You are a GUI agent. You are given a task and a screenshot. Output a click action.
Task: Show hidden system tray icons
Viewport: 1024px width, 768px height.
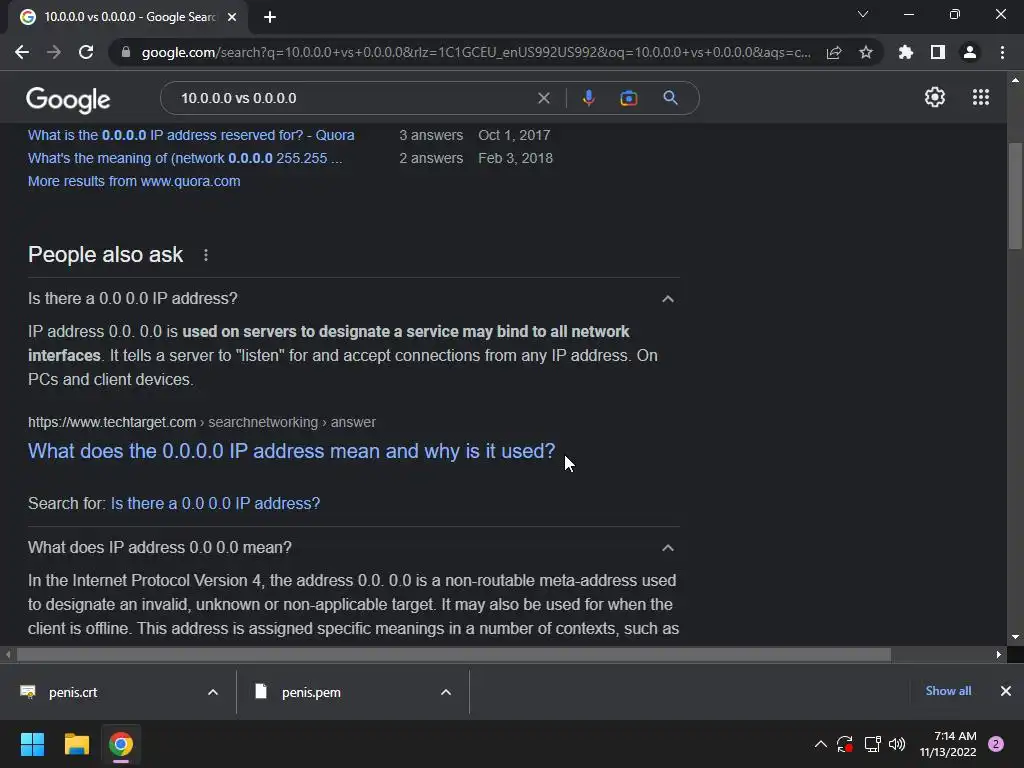coord(821,744)
